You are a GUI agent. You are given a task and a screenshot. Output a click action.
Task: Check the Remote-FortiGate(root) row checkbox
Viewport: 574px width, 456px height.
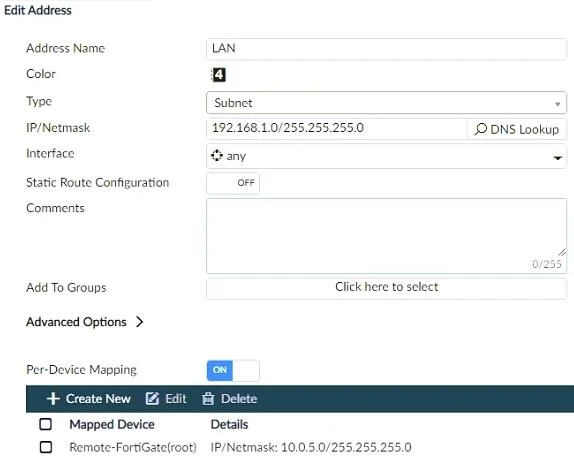(x=46, y=447)
